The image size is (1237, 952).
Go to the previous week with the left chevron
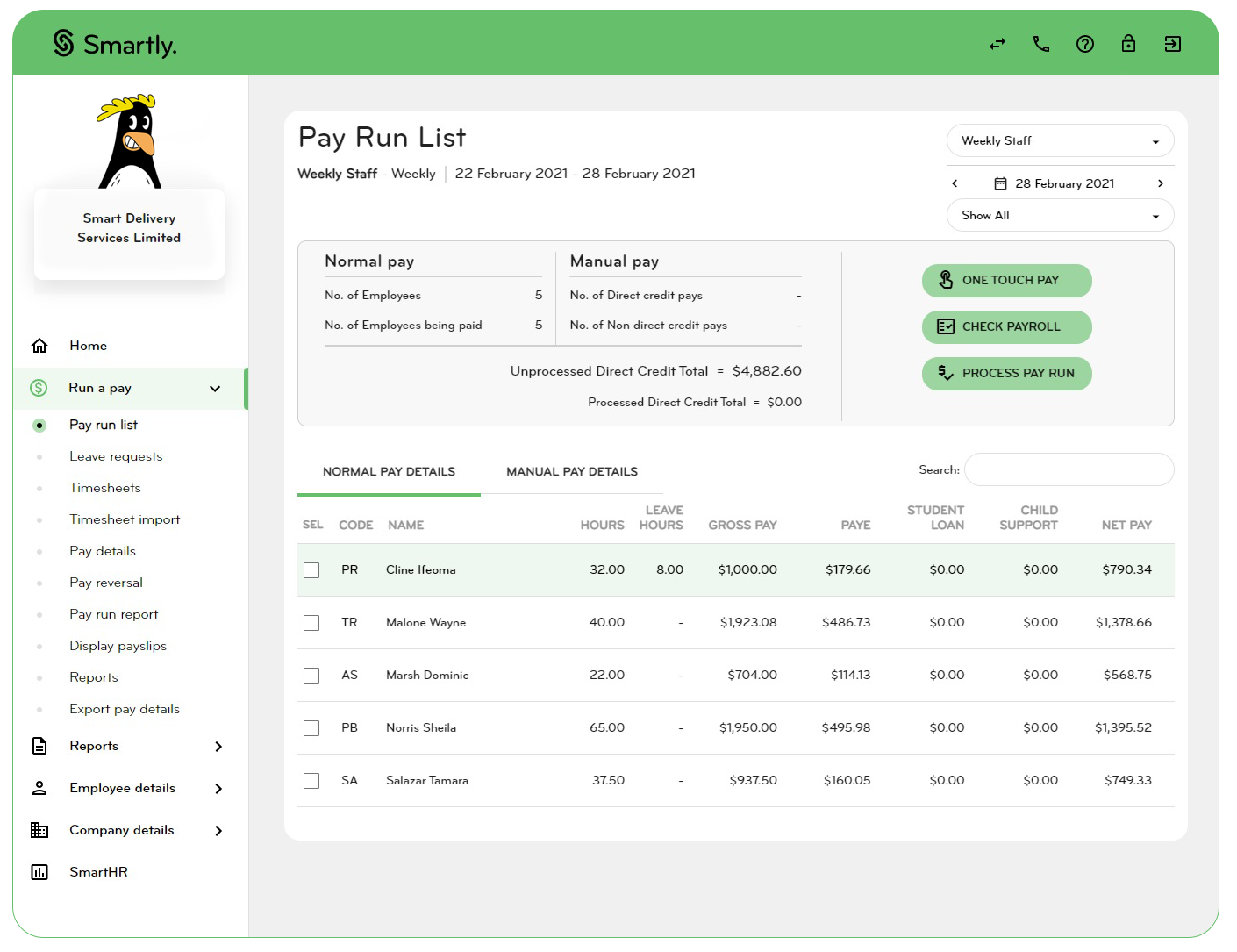click(955, 183)
